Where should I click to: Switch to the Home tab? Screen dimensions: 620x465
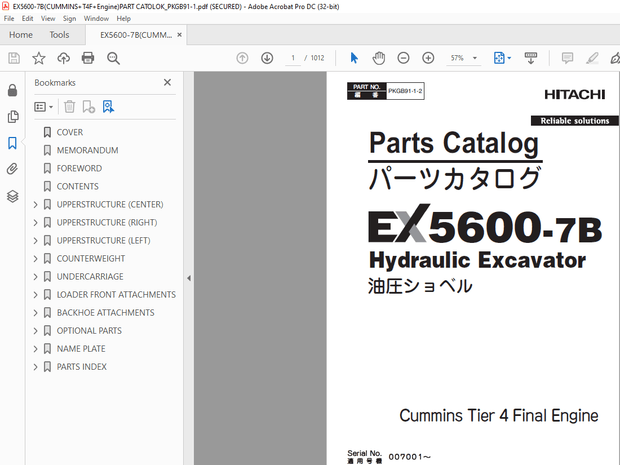pos(21,35)
